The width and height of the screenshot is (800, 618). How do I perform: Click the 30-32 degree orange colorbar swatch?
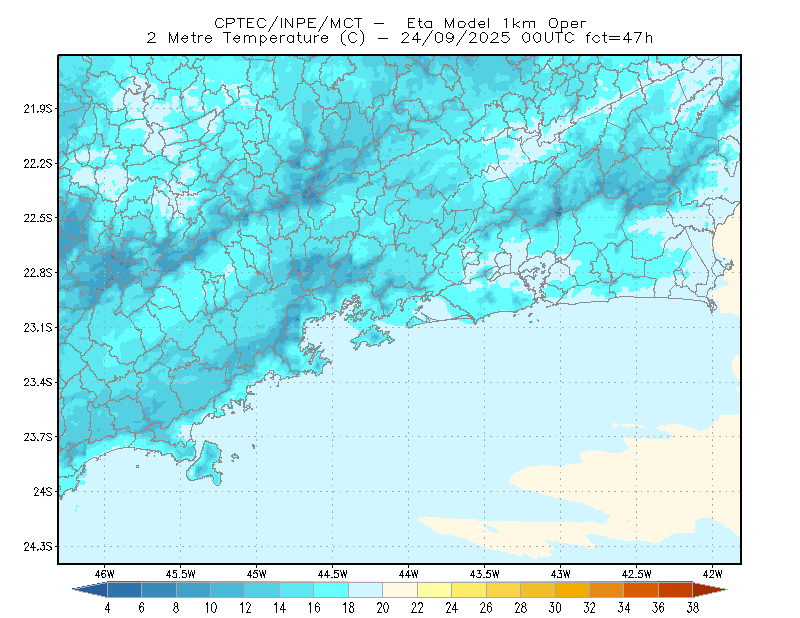[x=572, y=590]
